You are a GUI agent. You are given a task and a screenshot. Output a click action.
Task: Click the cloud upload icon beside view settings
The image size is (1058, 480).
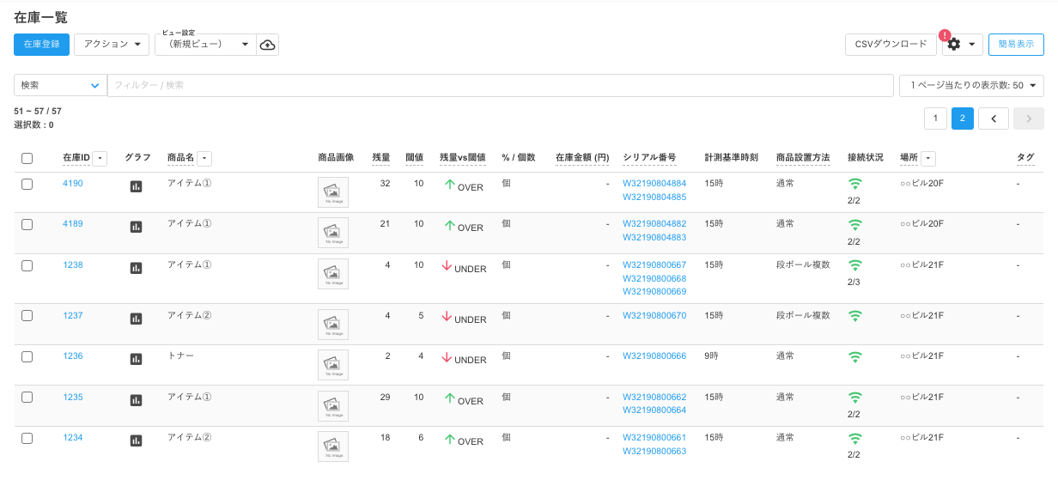tap(267, 45)
